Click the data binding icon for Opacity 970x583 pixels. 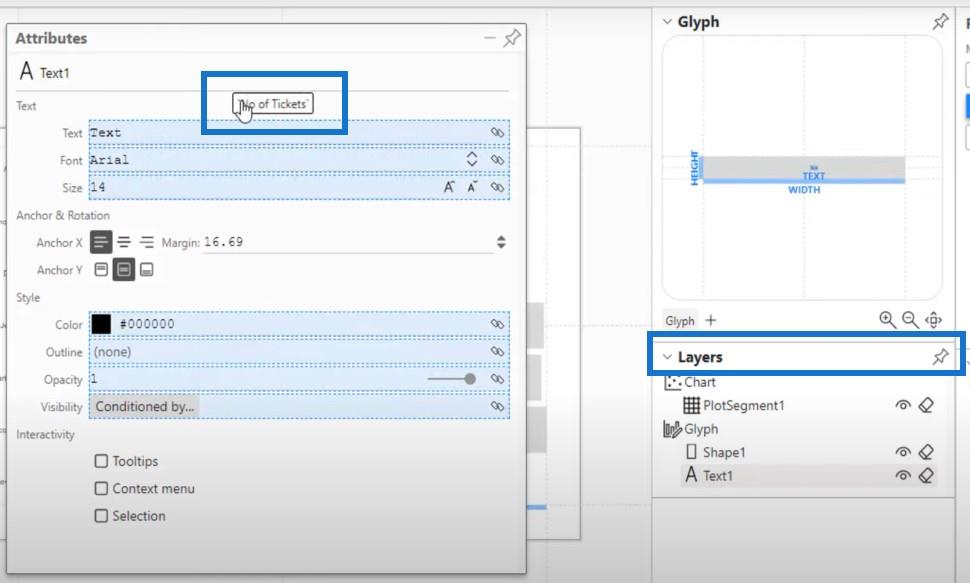click(497, 379)
